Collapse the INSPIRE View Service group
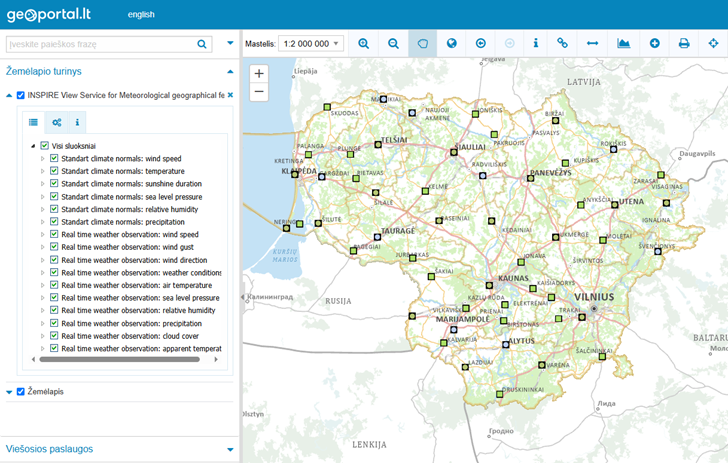The image size is (728, 463). pos(9,95)
